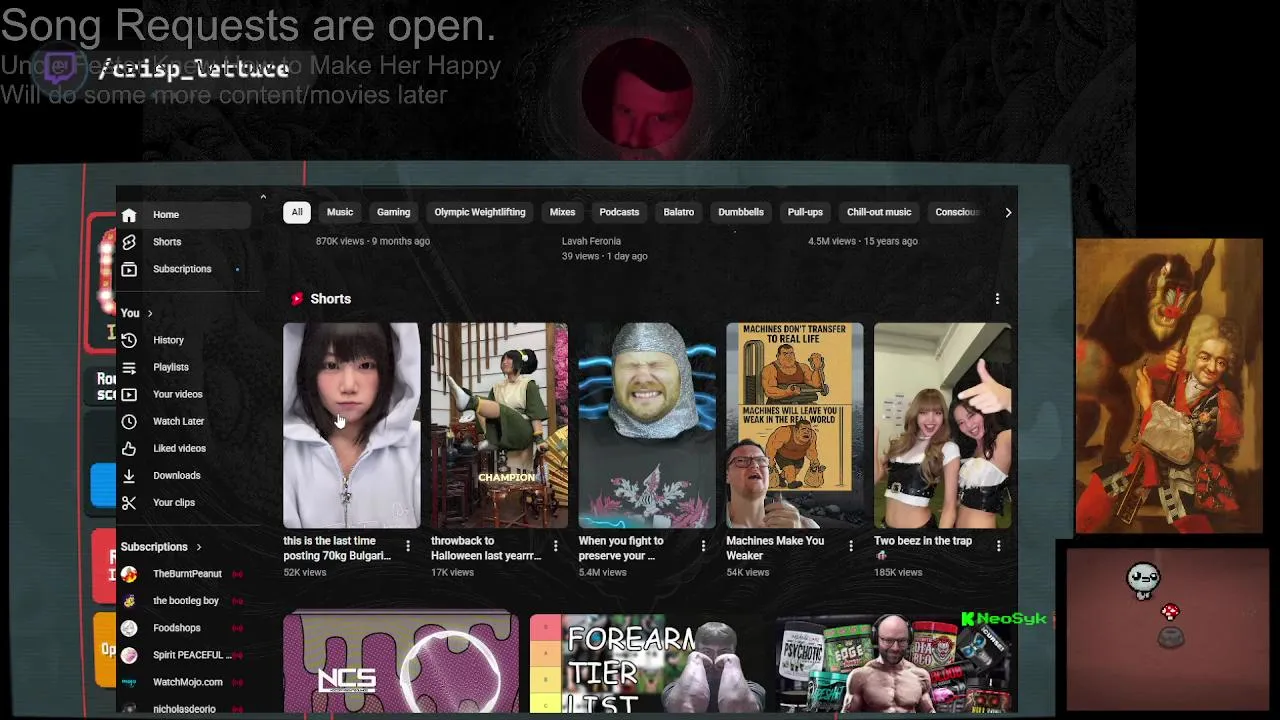Play the two girls posing short
Viewport: 1280px width, 720px height.
(942, 425)
